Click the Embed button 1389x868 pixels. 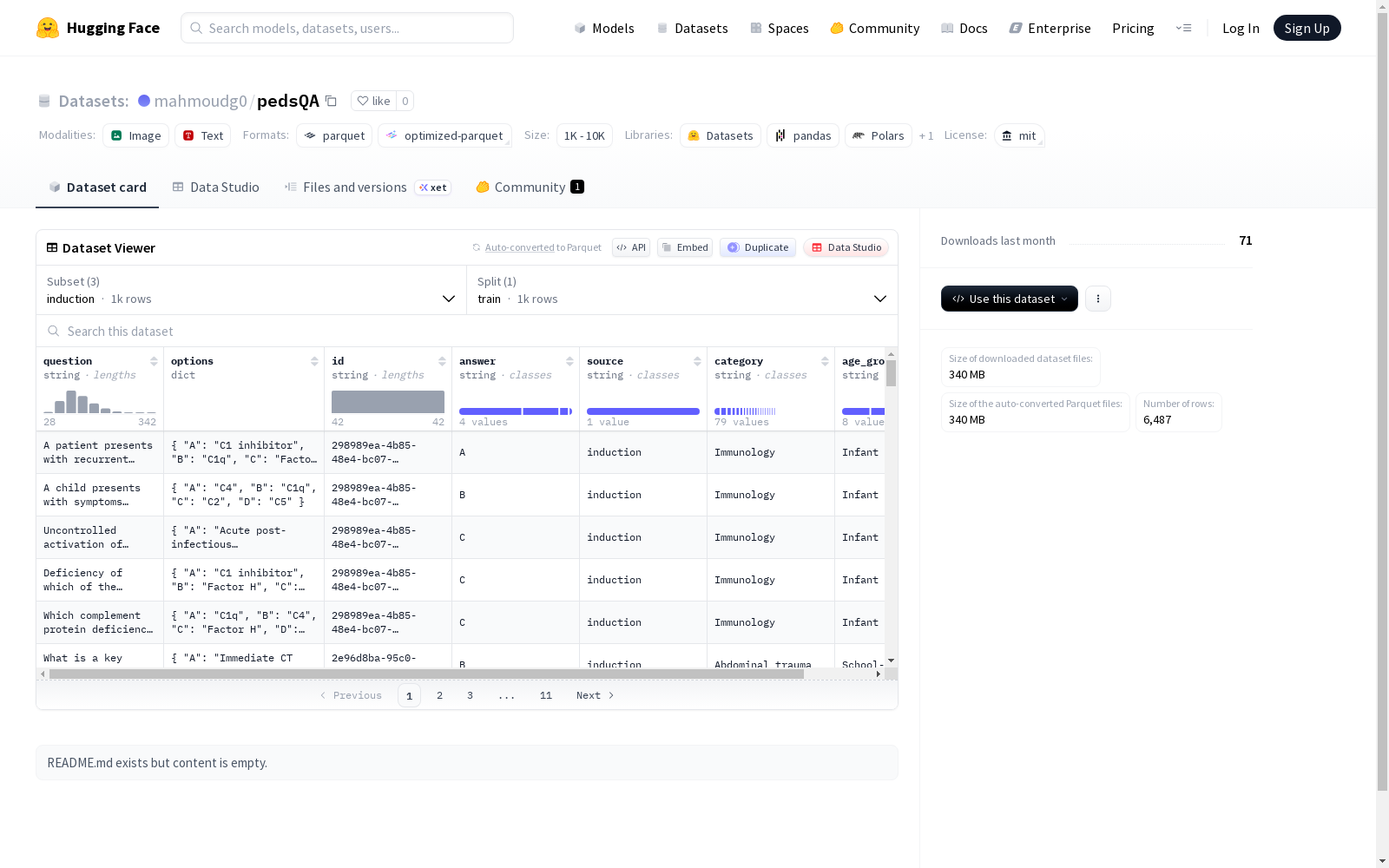(685, 247)
